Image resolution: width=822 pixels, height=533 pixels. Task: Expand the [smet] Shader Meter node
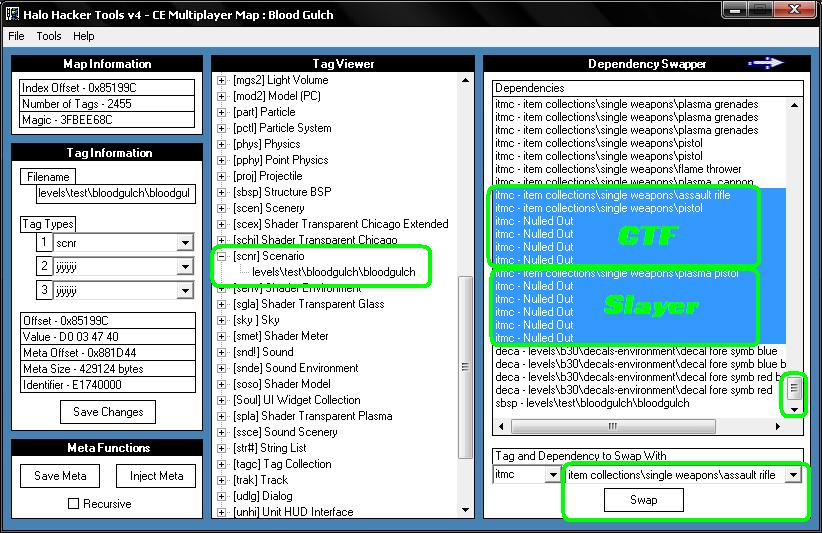(222, 336)
